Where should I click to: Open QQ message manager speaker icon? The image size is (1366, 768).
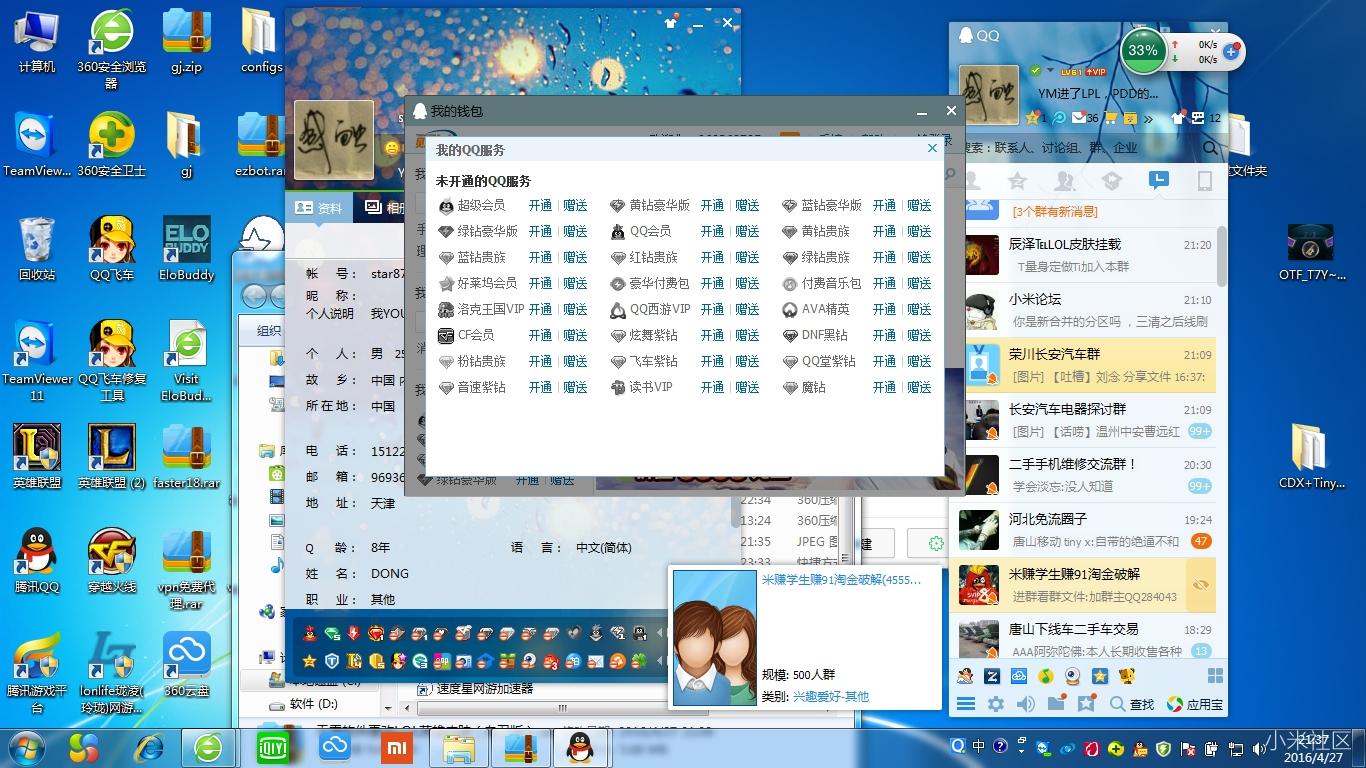pos(1025,704)
